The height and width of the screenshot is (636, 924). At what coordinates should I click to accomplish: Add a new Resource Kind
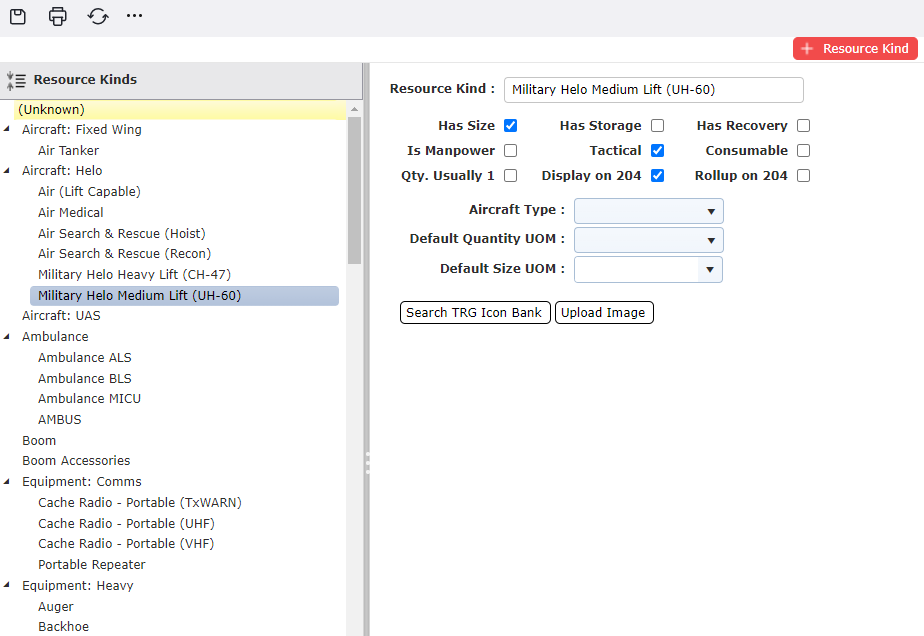coord(855,48)
